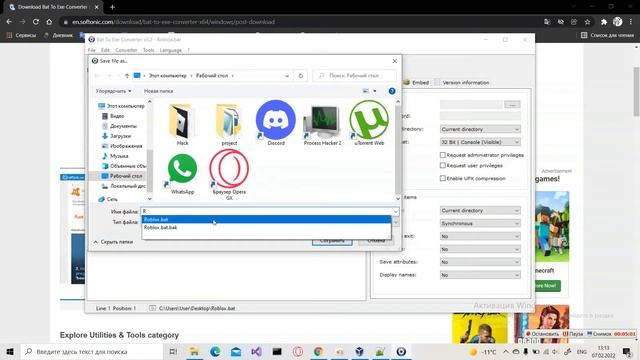Screen dimensions: 640x360
Task: Open Mail app from taskbar
Action: point(236,351)
